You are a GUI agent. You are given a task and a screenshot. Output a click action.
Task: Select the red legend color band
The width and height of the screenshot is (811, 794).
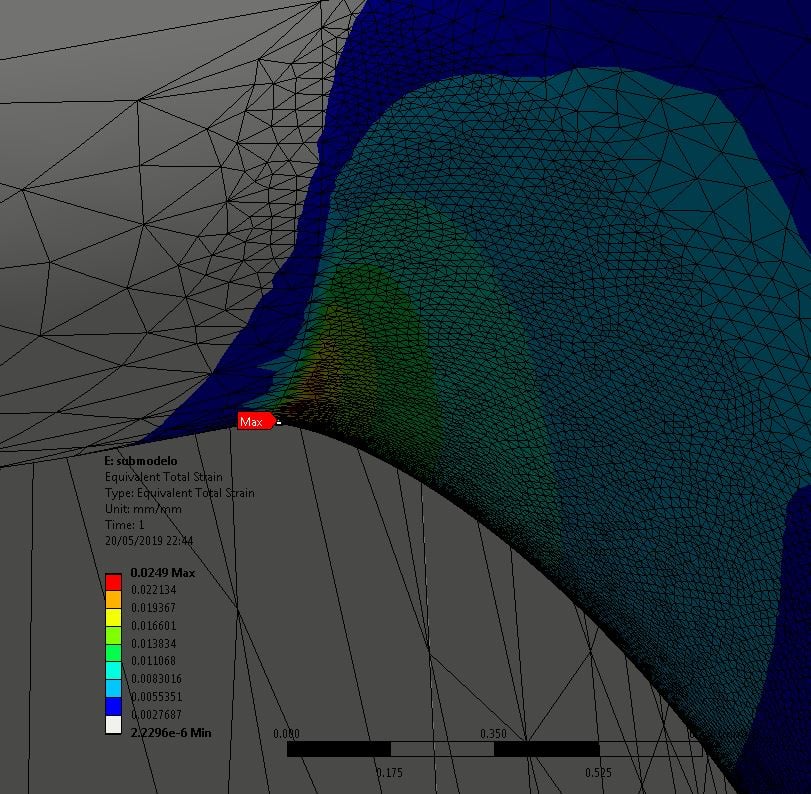point(113,582)
